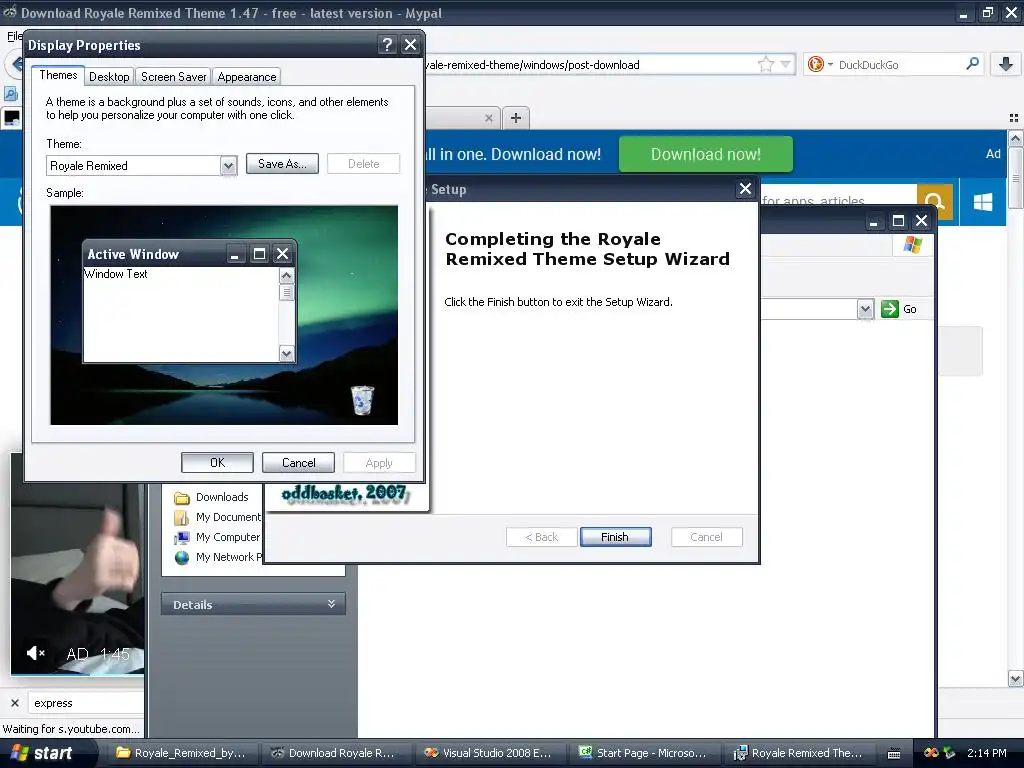The height and width of the screenshot is (768, 1024).
Task: Expand the Details panel chevron
Action: point(331,604)
